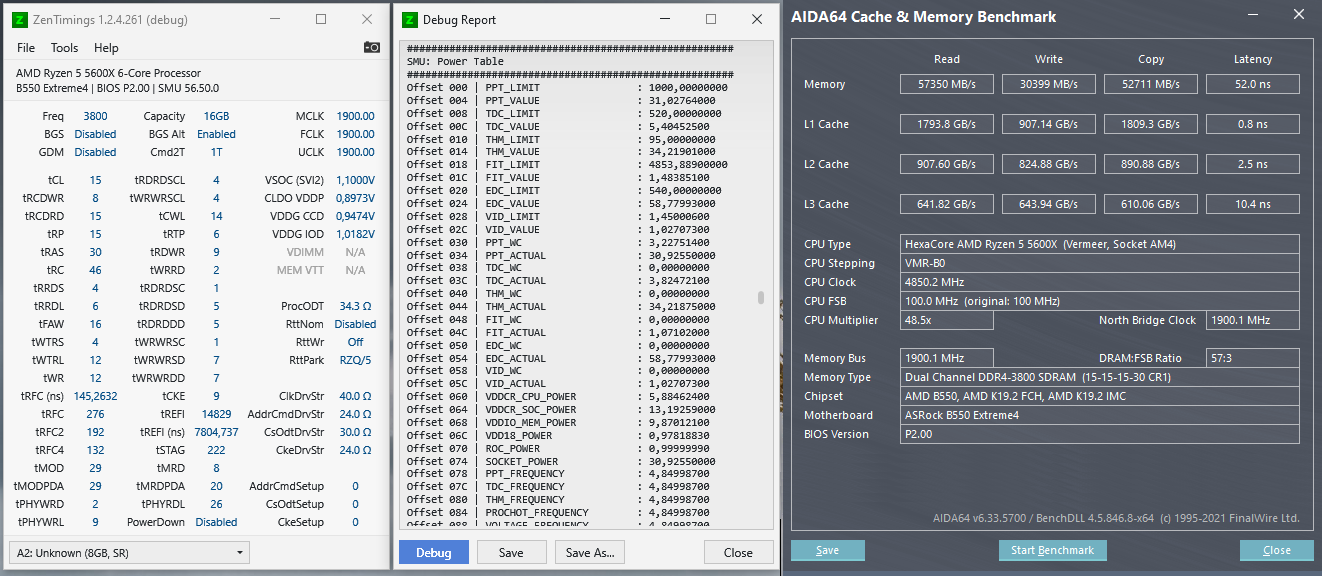Open the Help menu in ZenTimings
This screenshot has width=1323, height=576.
[106, 48]
